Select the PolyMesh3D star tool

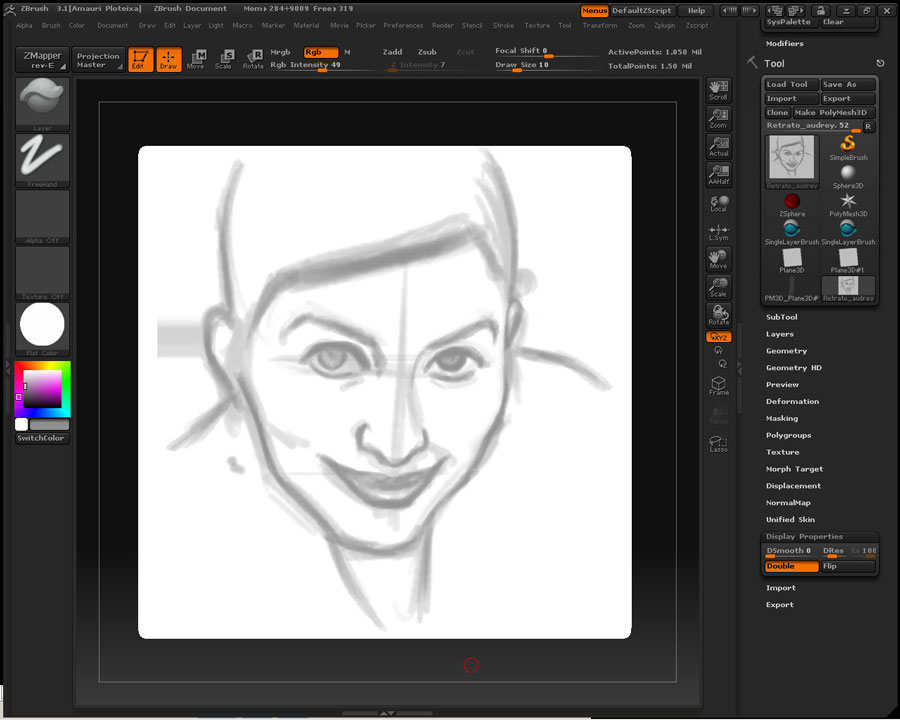tap(848, 204)
